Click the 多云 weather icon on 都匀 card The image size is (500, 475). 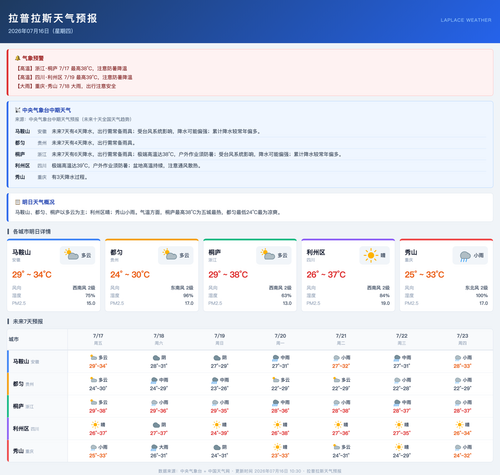170,255
